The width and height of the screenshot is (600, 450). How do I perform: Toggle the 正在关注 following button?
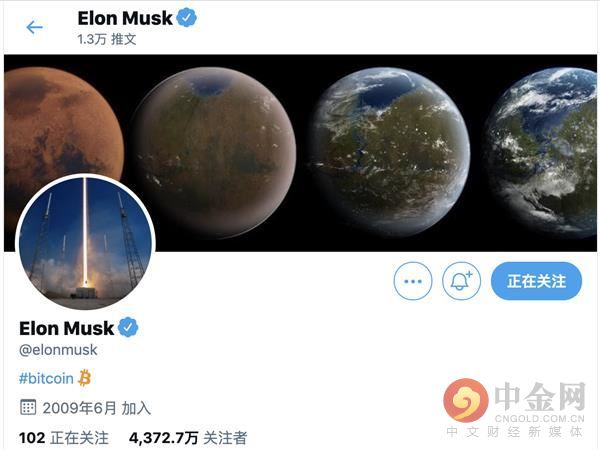coord(536,281)
